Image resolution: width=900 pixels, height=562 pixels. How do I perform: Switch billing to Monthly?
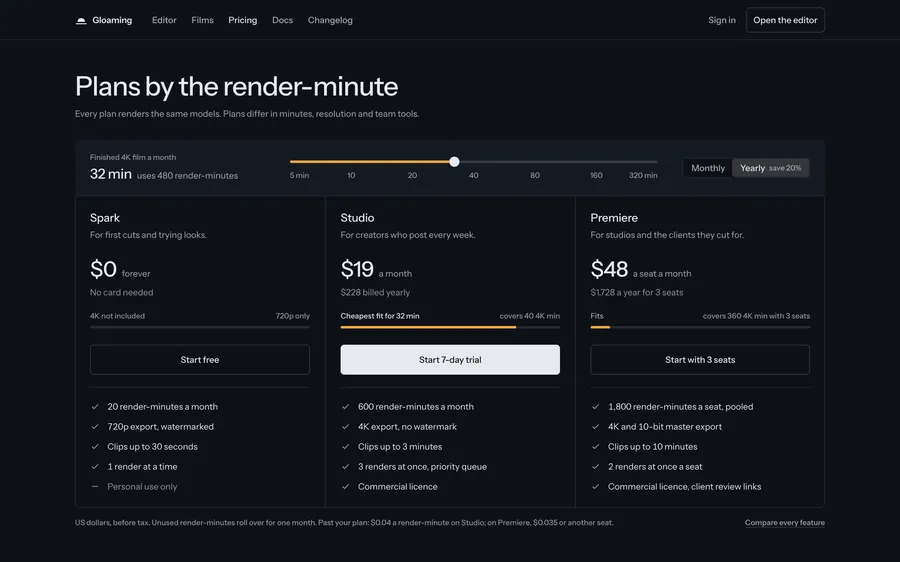coord(708,168)
